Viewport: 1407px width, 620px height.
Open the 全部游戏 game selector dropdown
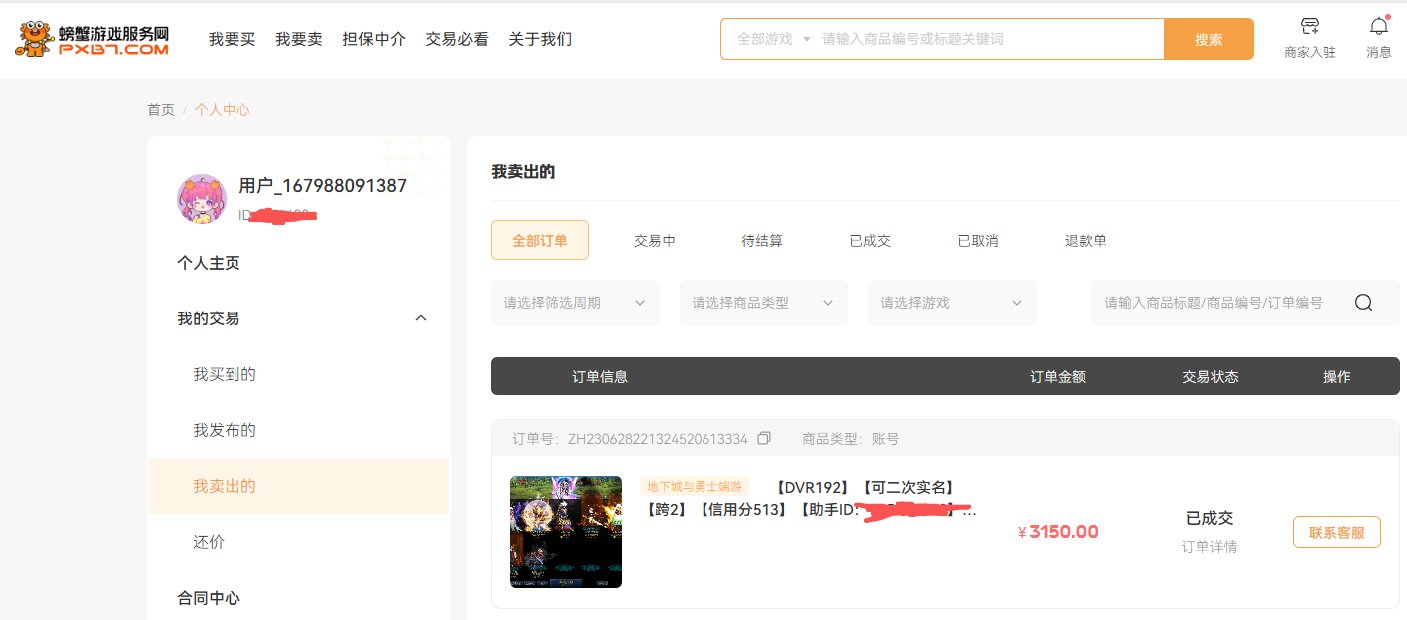tap(773, 39)
